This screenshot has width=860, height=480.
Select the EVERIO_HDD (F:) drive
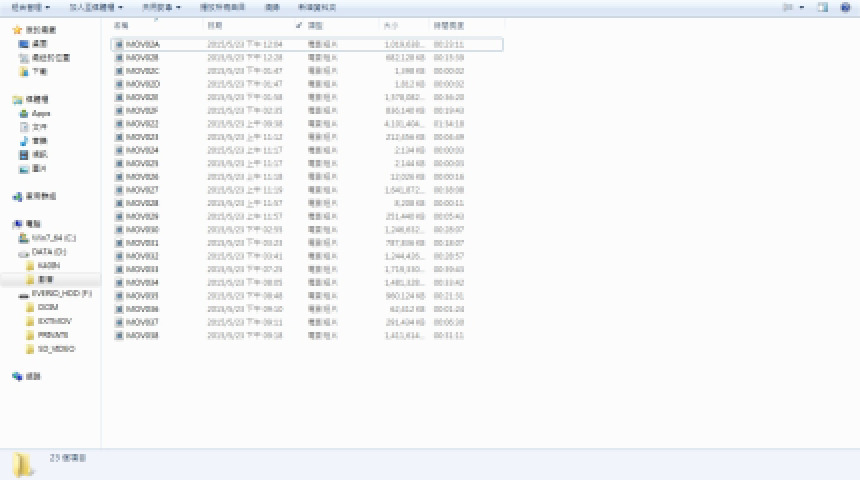pos(60,294)
